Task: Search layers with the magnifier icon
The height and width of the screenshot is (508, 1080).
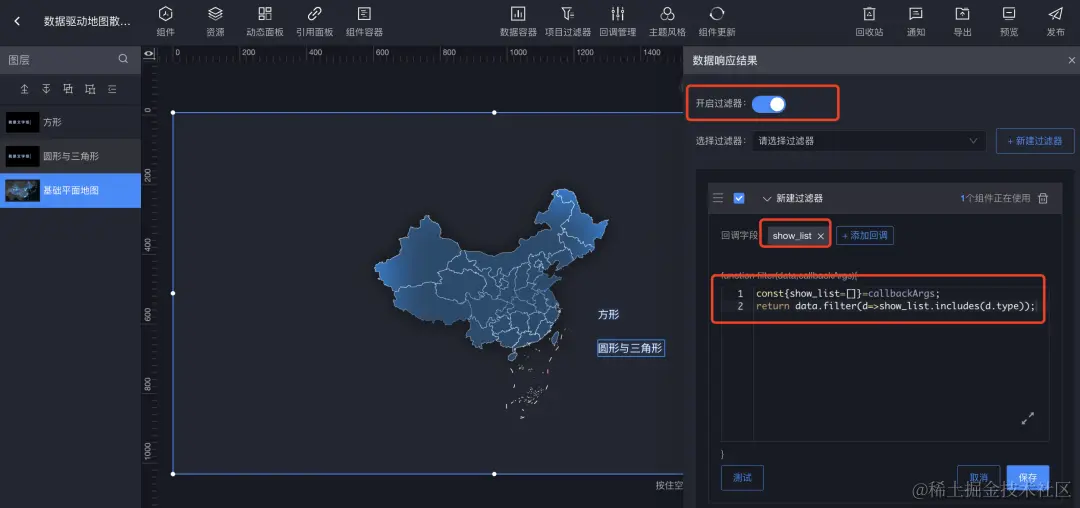Action: coord(123,59)
